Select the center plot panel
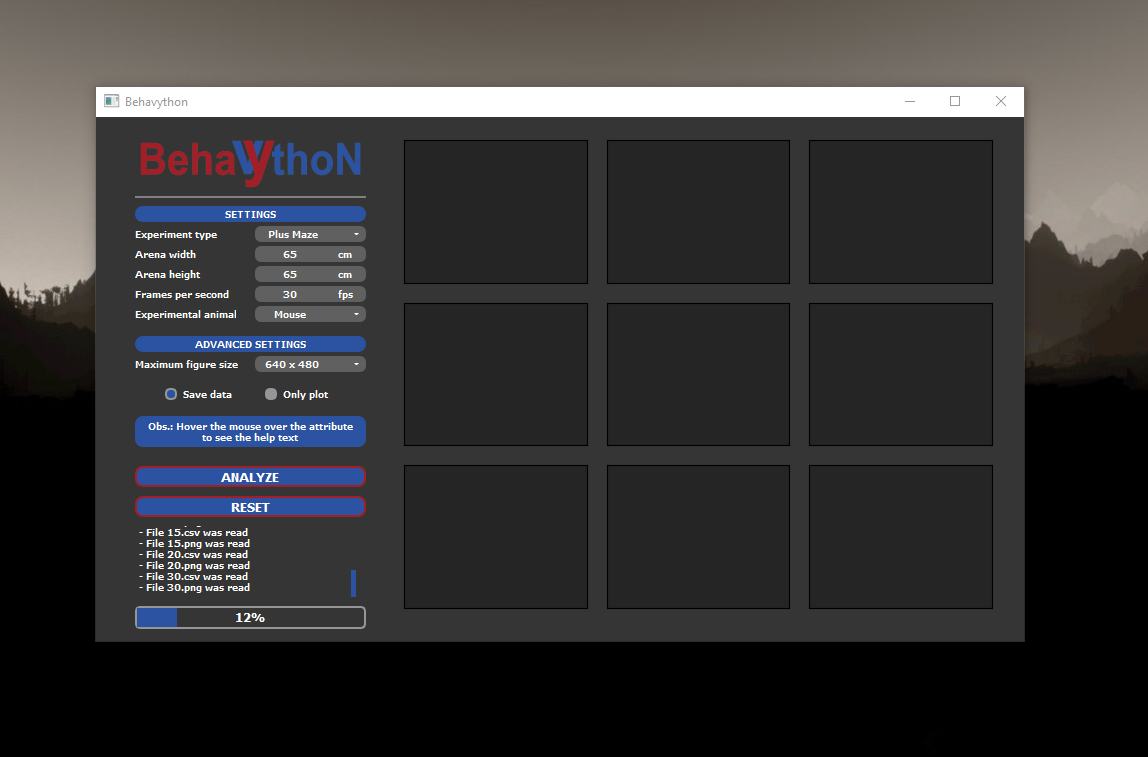The image size is (1148, 757). tap(698, 374)
